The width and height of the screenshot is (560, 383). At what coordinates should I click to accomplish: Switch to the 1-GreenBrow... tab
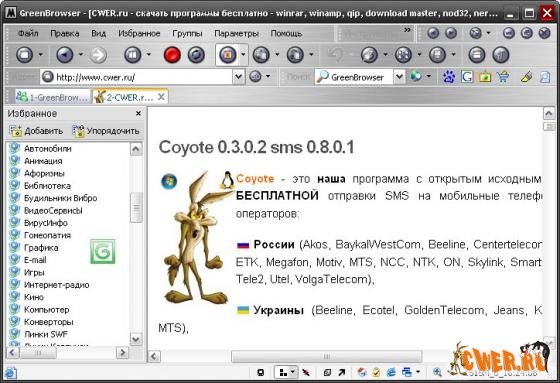(52, 97)
